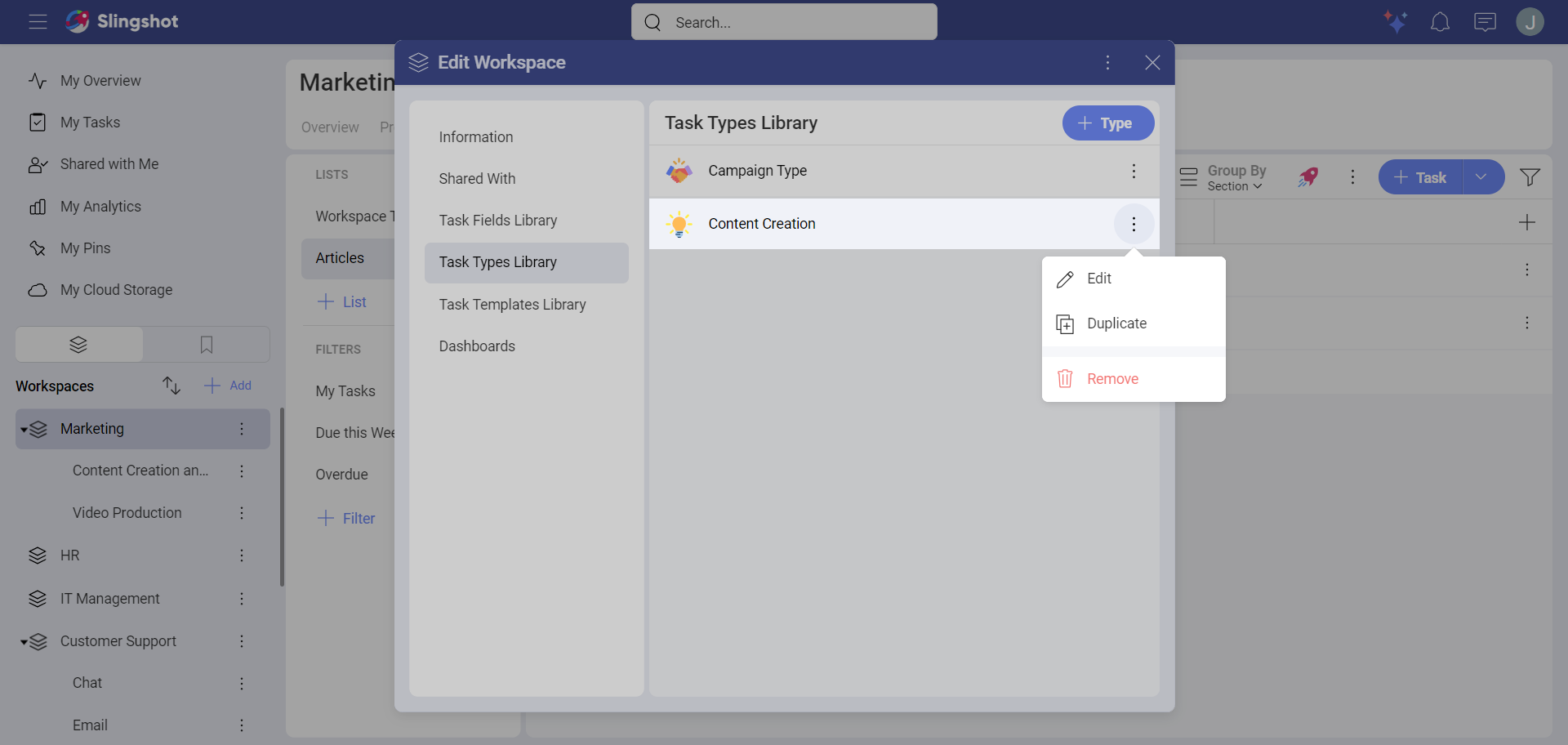
Task: Select IT Management workspace
Action: (110, 599)
